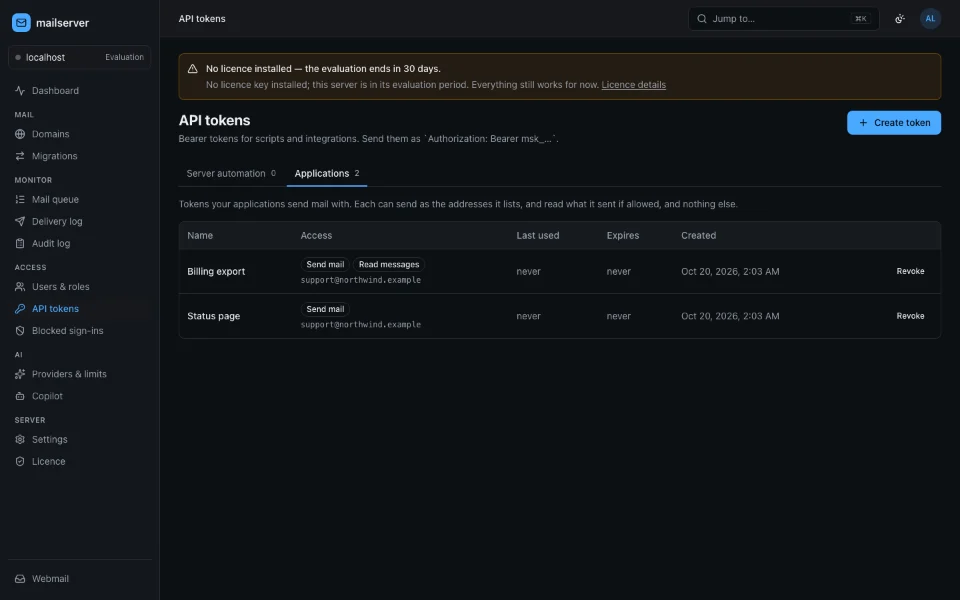Screen dimensions: 960x600
Task: Click the Webmail inbox icon
Action: tap(20, 579)
